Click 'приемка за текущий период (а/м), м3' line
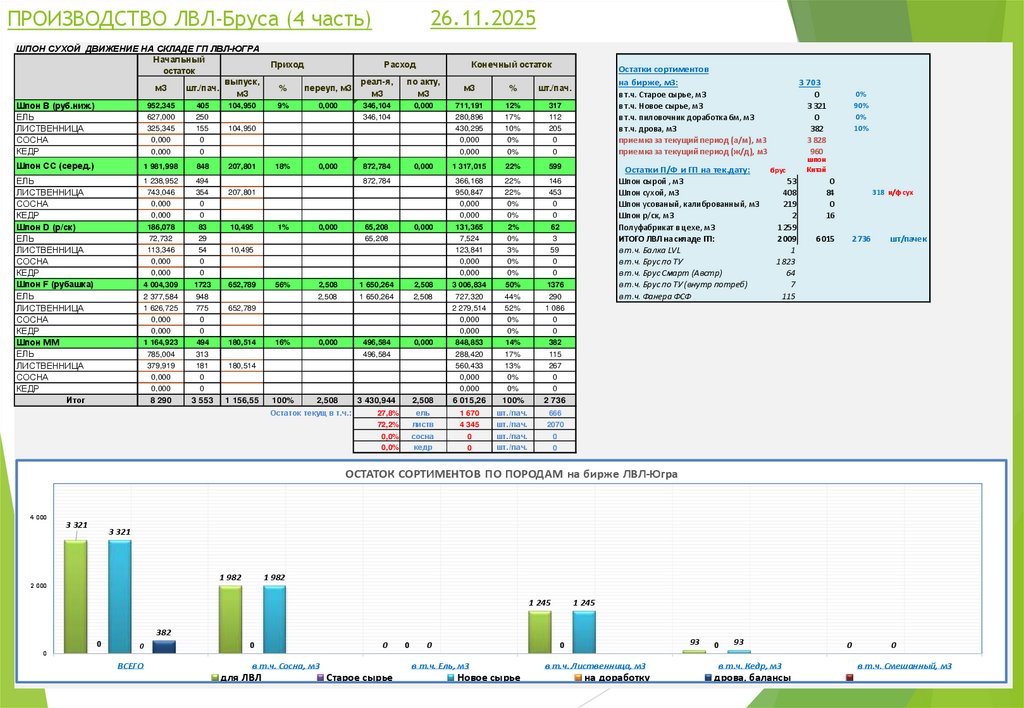The image size is (1024, 708). (x=692, y=140)
